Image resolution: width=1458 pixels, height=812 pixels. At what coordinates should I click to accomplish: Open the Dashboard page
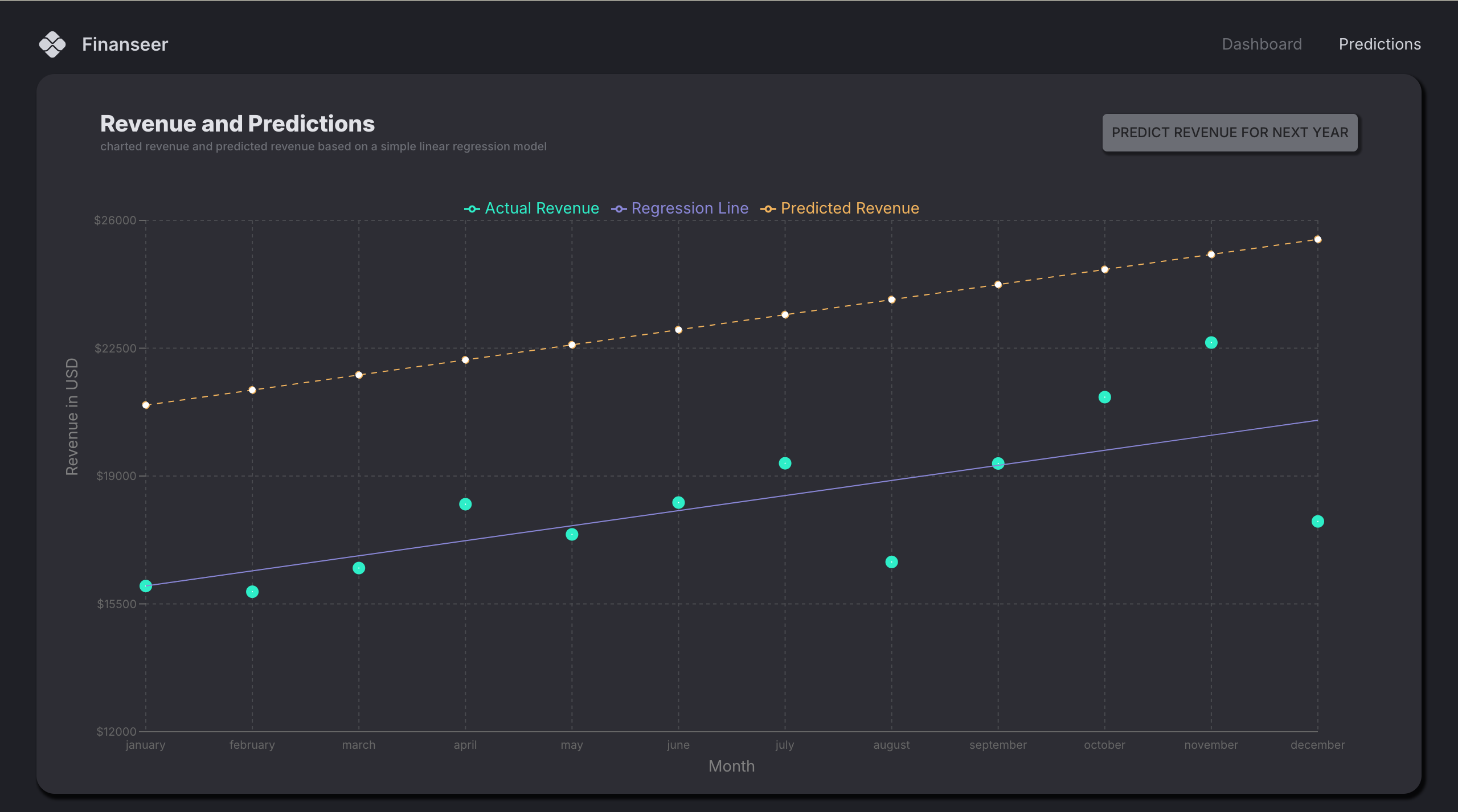pyautogui.click(x=1262, y=44)
